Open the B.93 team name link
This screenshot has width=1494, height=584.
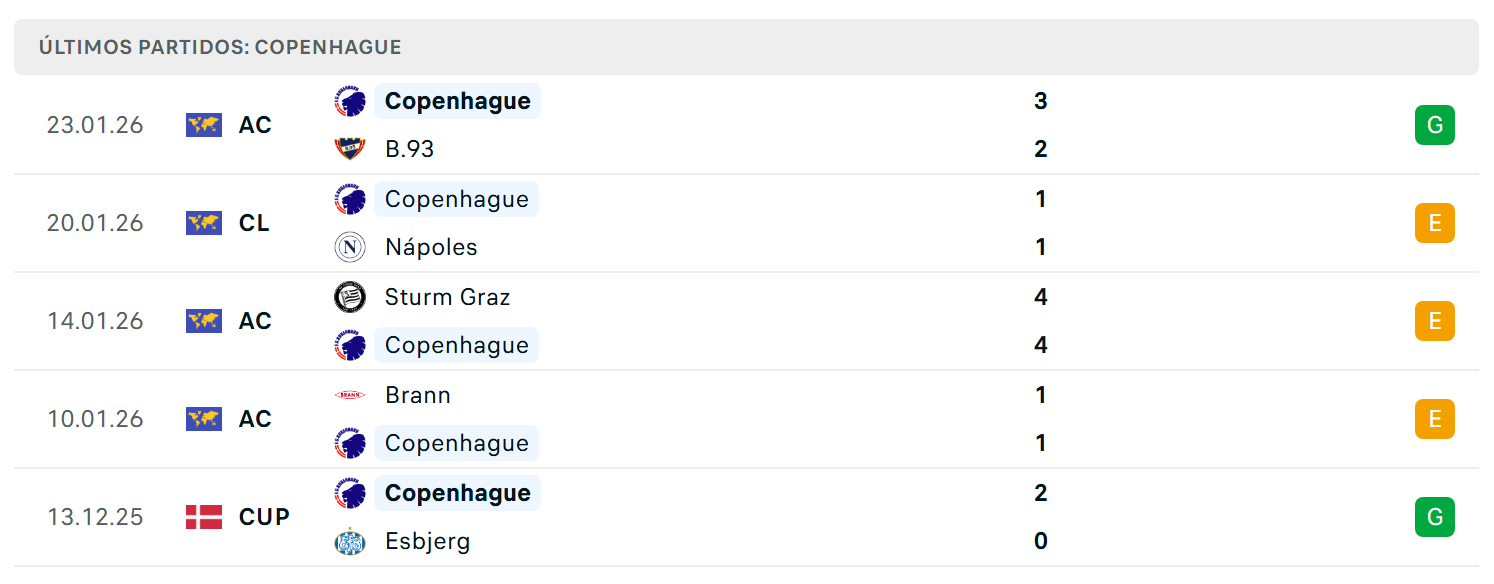(x=410, y=149)
